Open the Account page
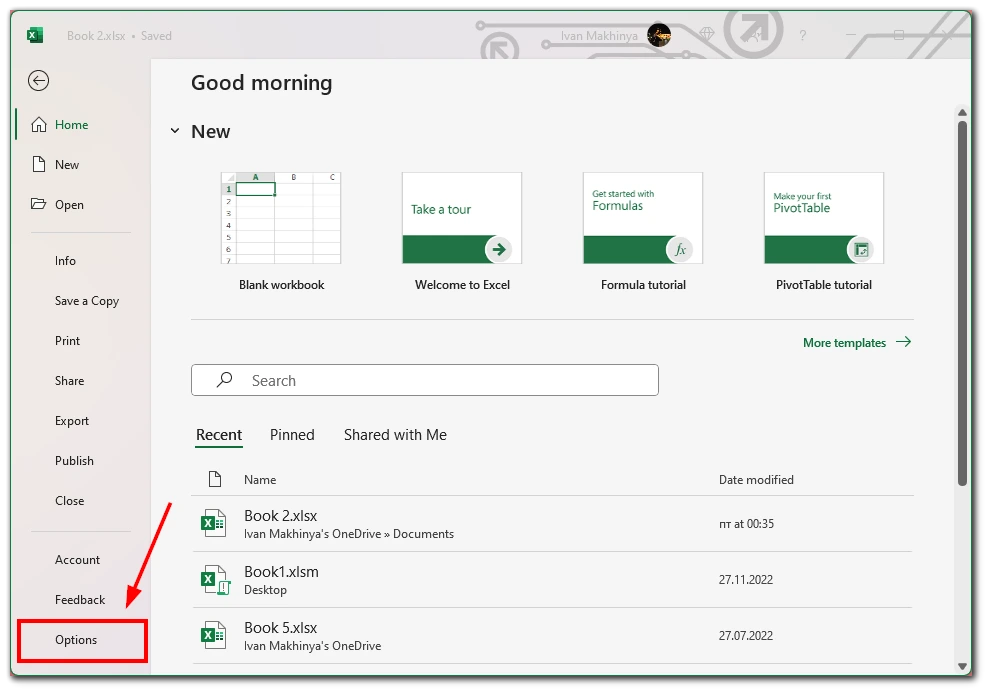The height and width of the screenshot is (694, 990). point(77,560)
